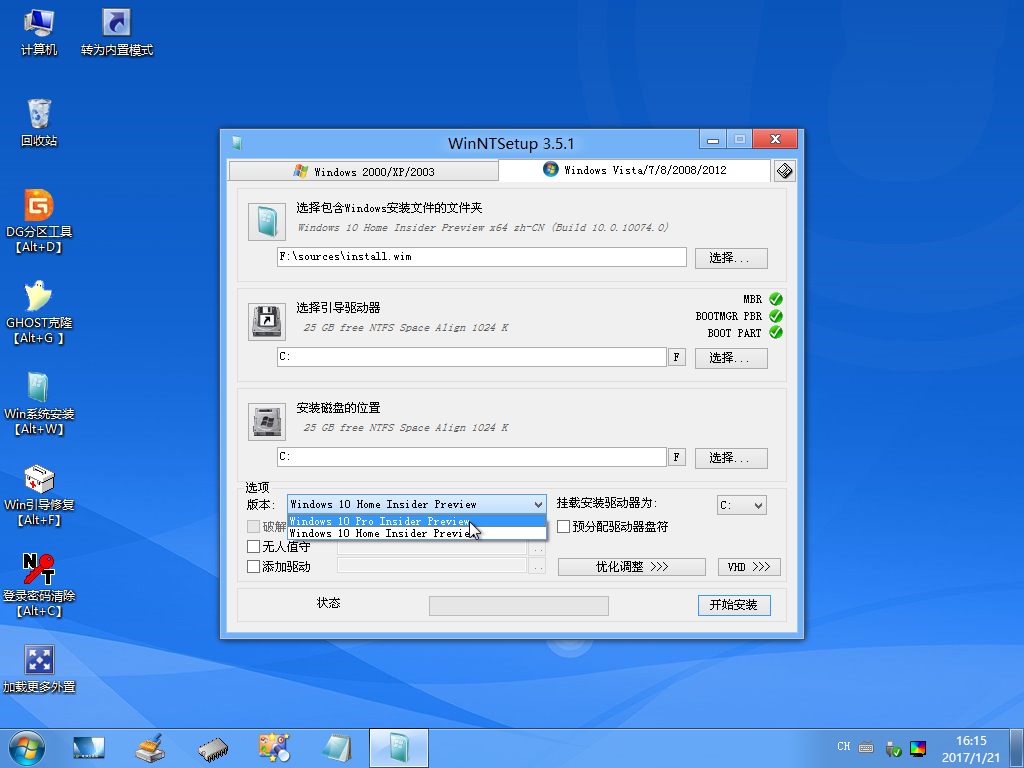1024x768 pixels.
Task: Open the memory chip taskbar icon
Action: (x=213, y=748)
